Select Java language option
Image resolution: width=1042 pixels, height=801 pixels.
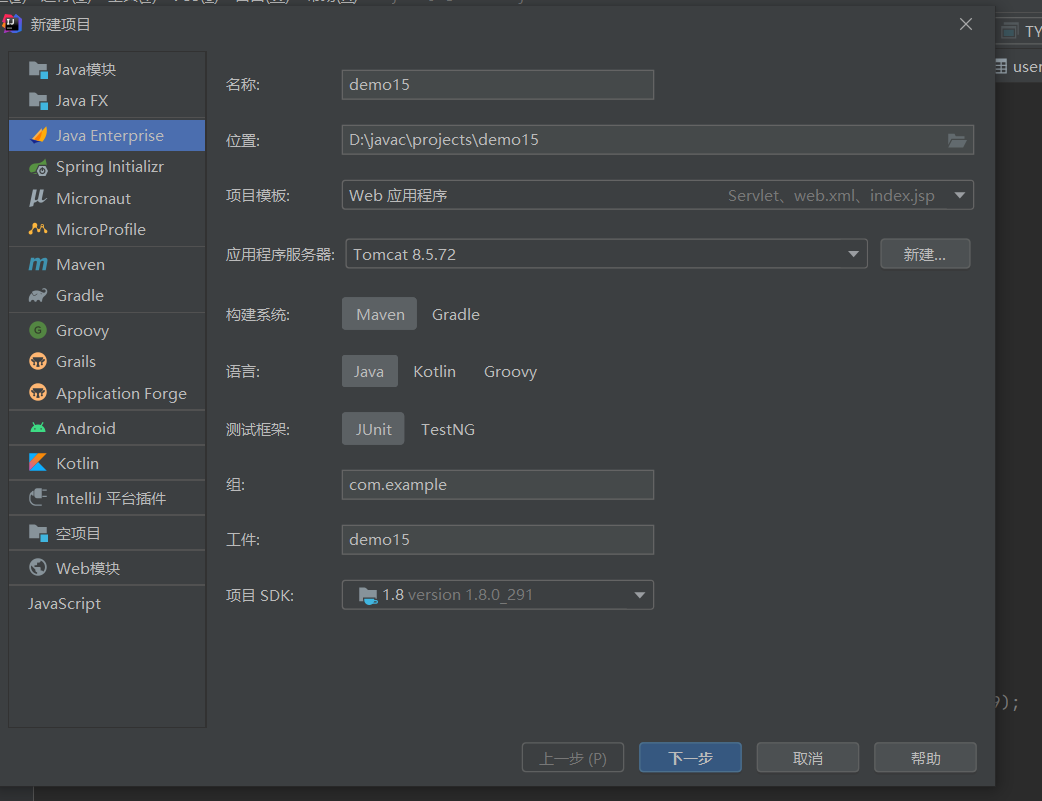click(x=369, y=372)
